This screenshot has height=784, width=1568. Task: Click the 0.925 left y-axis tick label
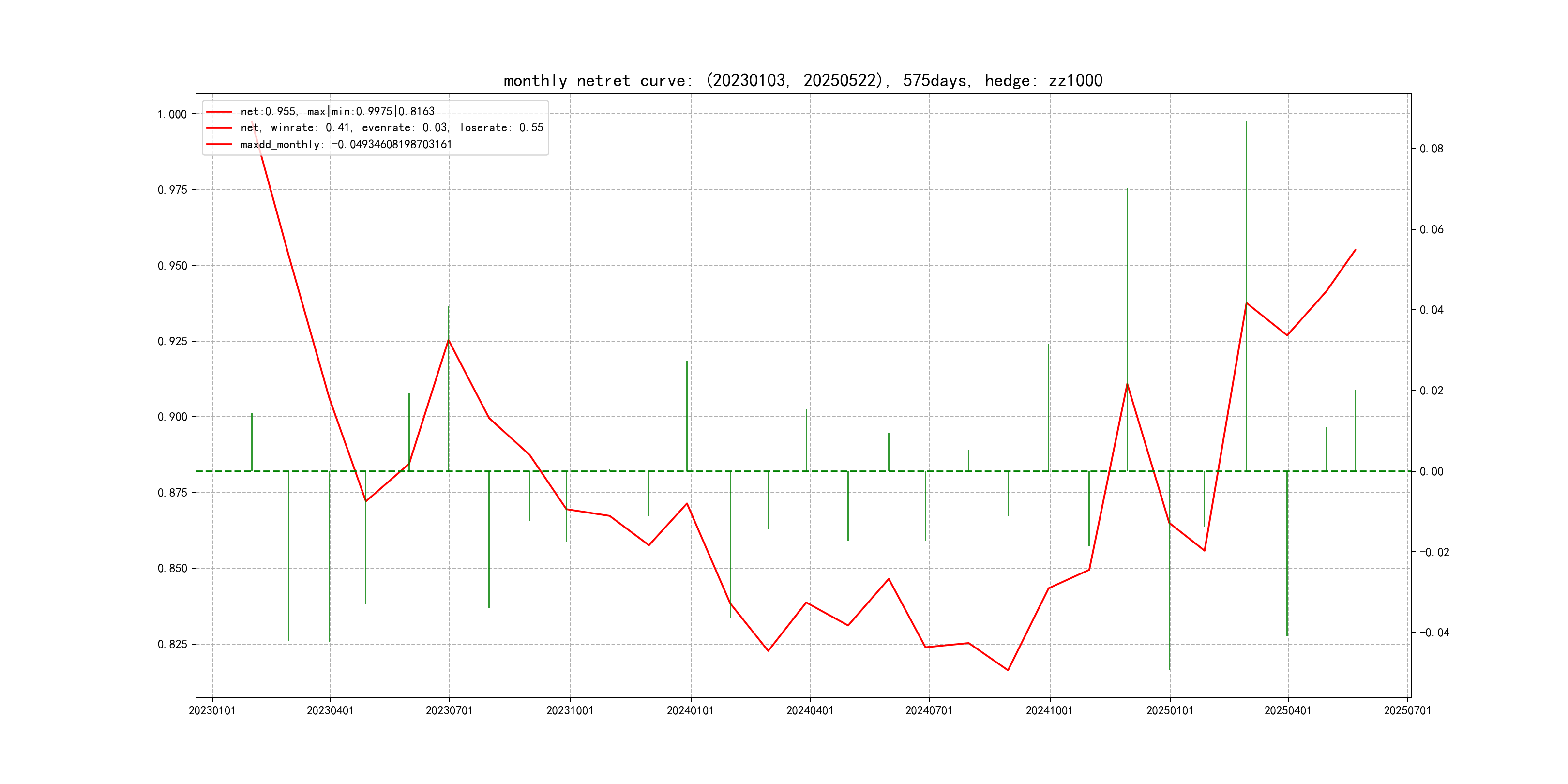point(172,342)
